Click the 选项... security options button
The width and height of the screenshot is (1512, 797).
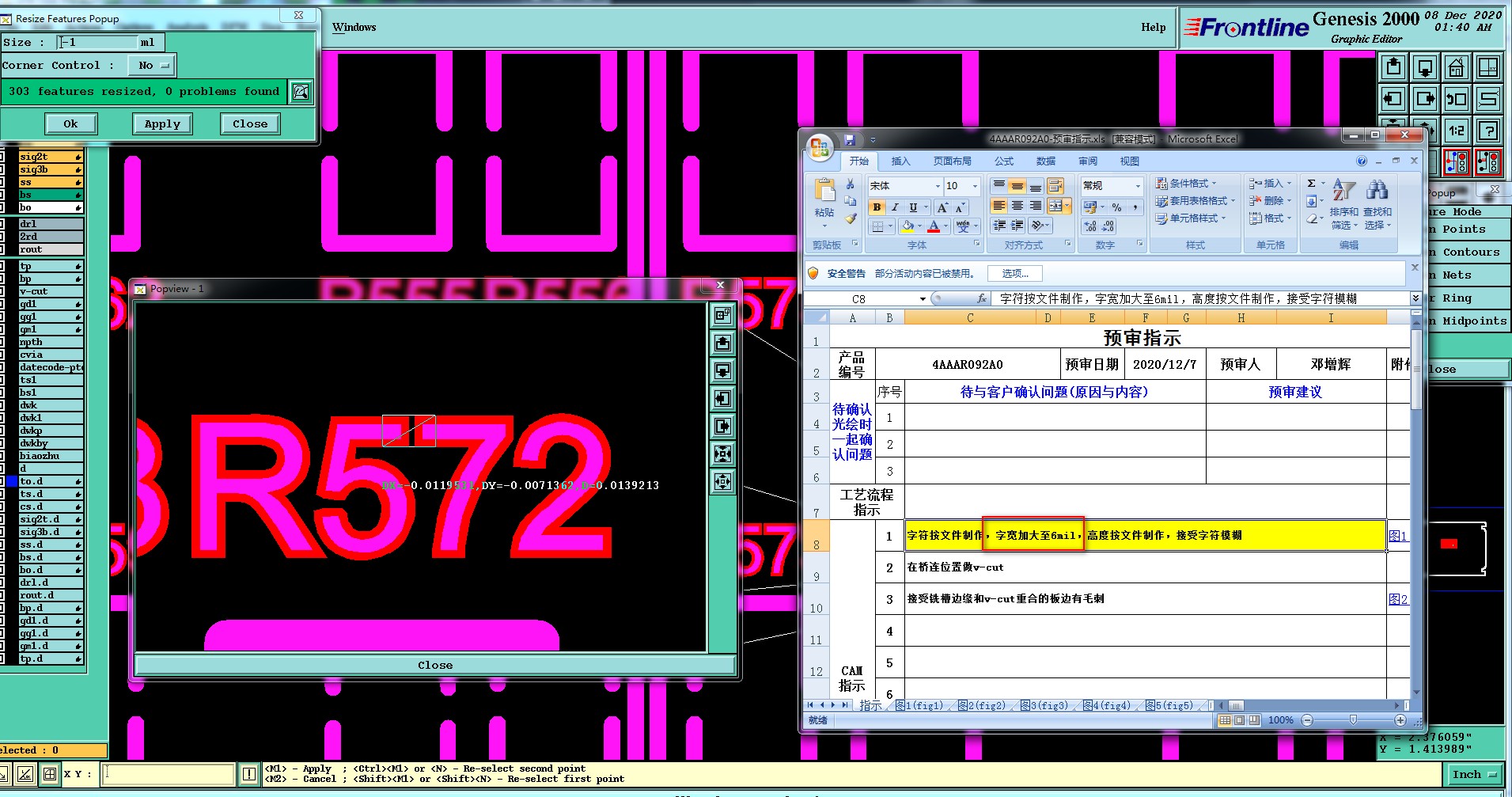pyautogui.click(x=1015, y=274)
